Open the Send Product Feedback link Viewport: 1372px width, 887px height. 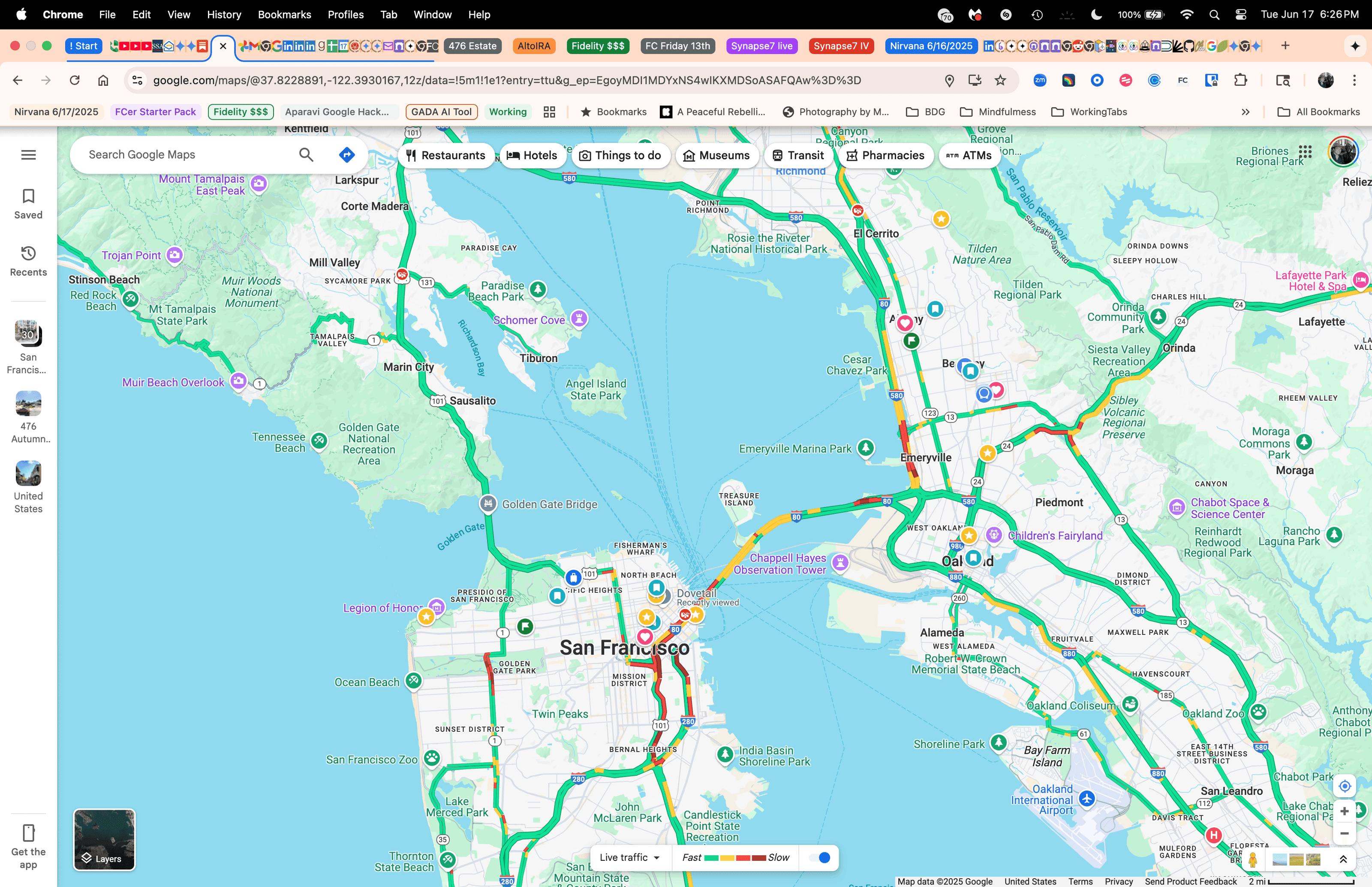(x=1191, y=881)
